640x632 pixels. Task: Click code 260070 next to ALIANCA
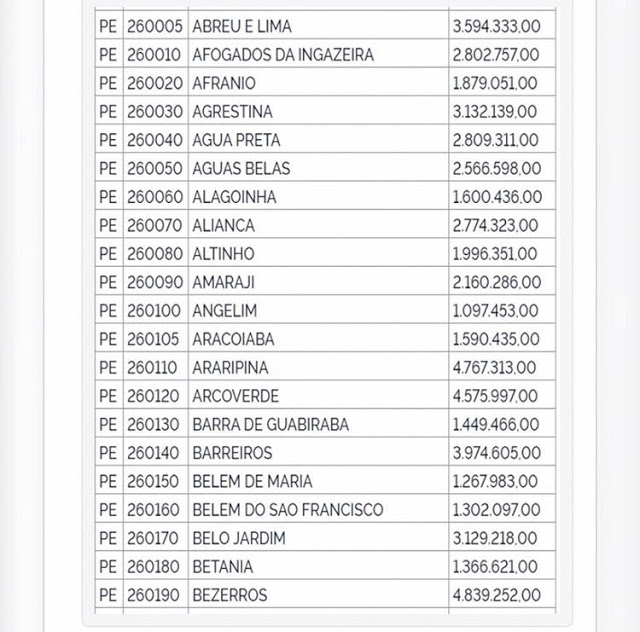(154, 225)
